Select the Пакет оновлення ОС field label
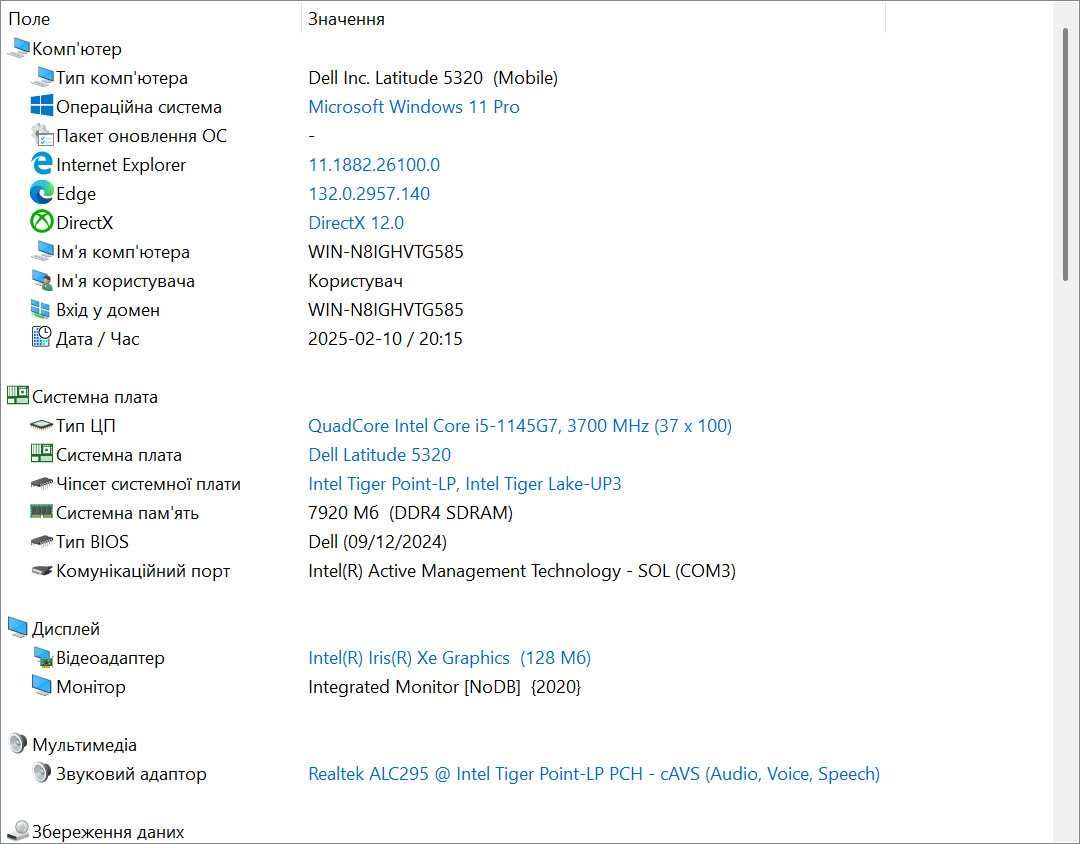 [x=141, y=136]
